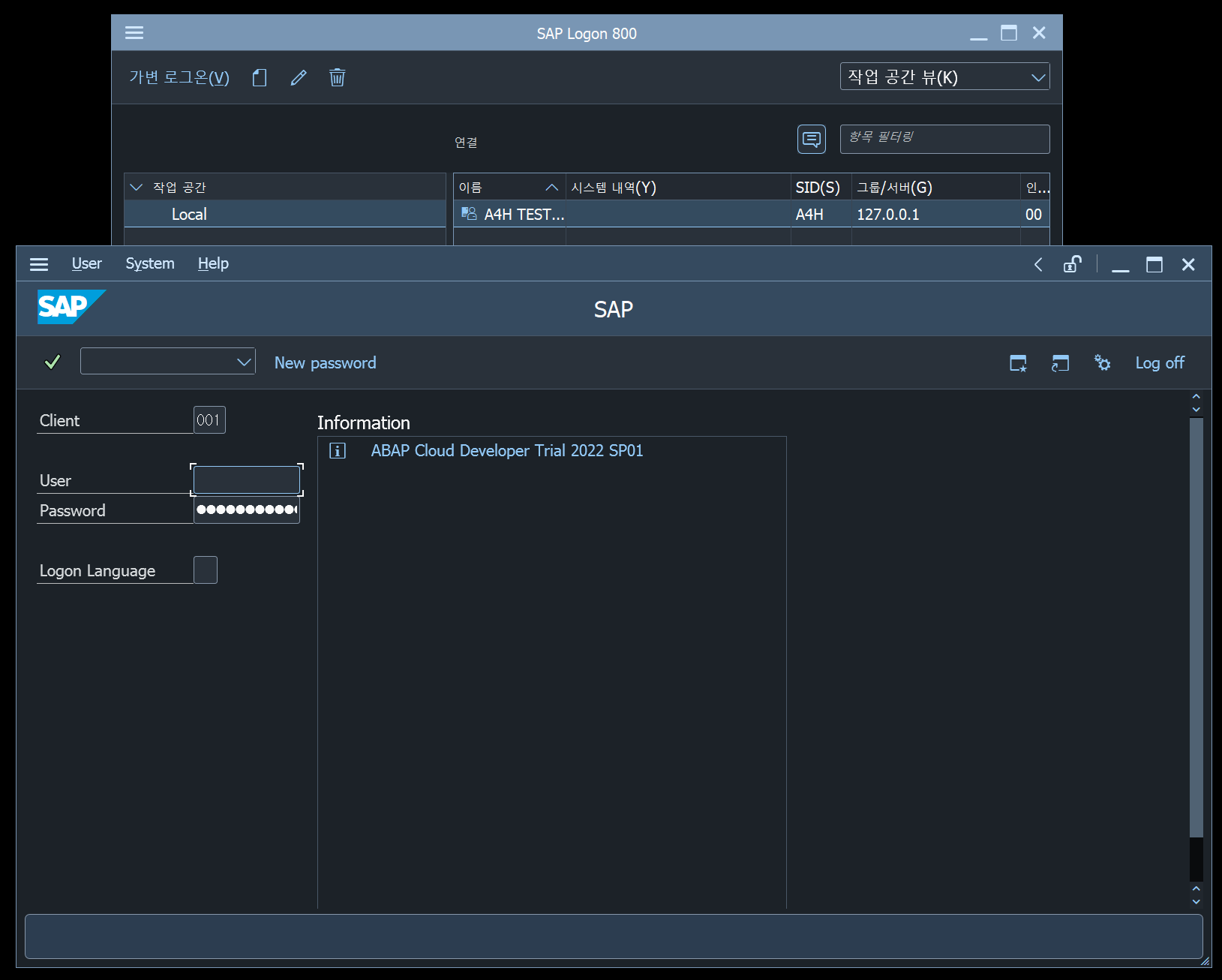
Task: Close the SAP login window
Action: [x=1188, y=265]
